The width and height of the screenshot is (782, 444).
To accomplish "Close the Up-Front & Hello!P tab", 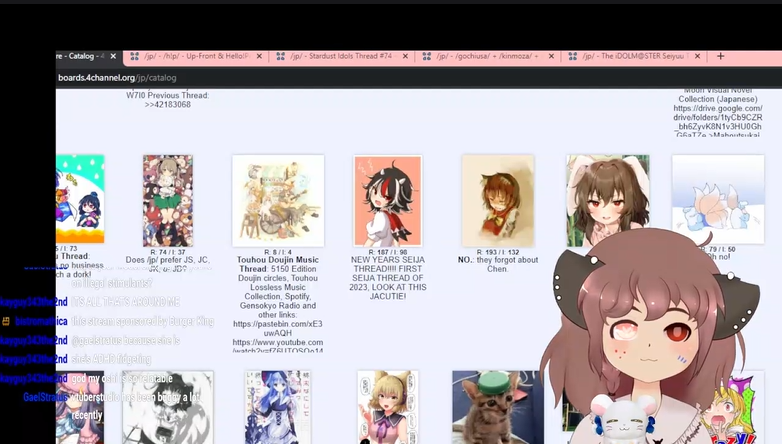I will click(x=259, y=57).
